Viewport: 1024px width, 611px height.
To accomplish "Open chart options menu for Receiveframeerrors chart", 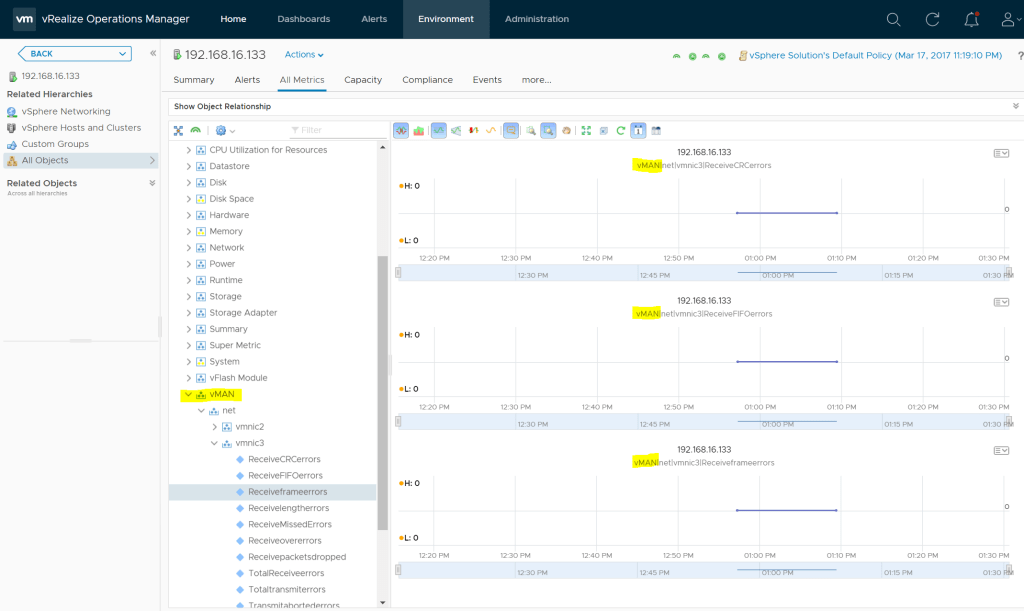I will pos(1001,450).
